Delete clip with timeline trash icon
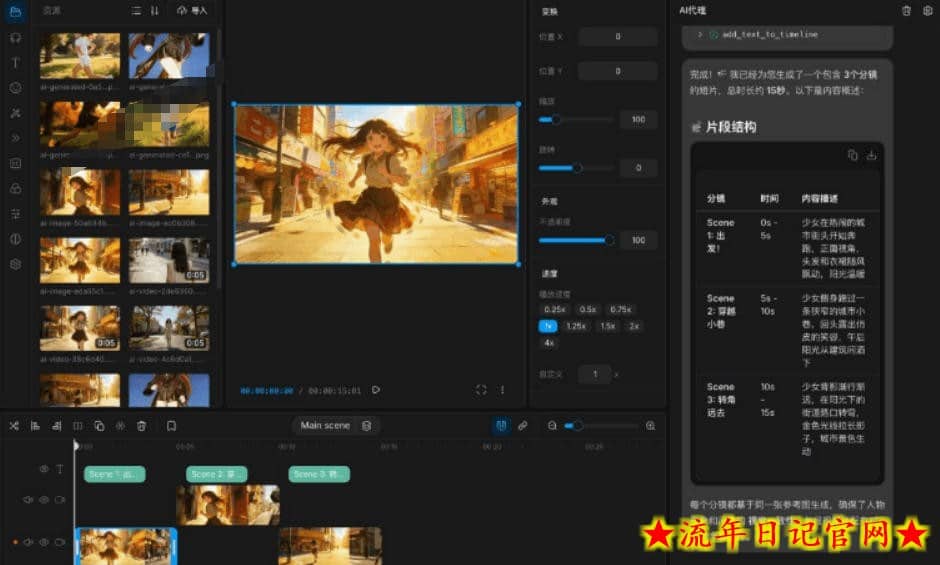940x565 pixels. click(141, 426)
